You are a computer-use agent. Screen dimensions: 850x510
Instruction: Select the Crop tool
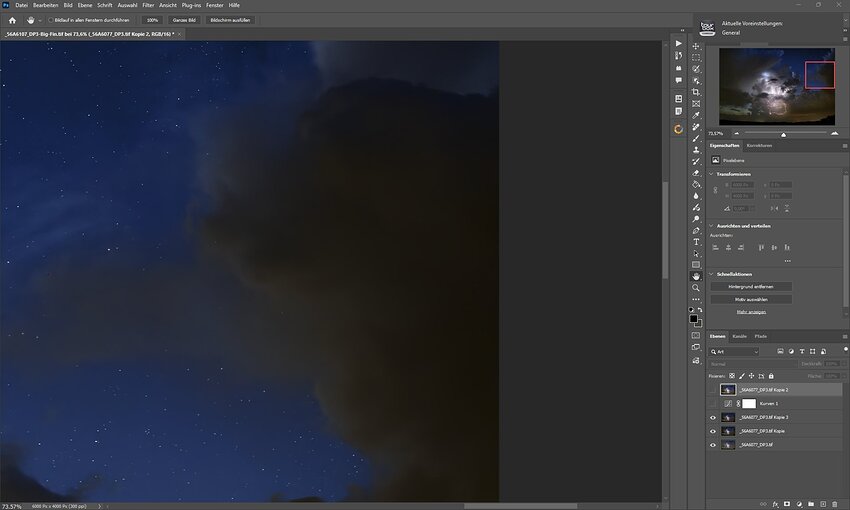tap(696, 92)
